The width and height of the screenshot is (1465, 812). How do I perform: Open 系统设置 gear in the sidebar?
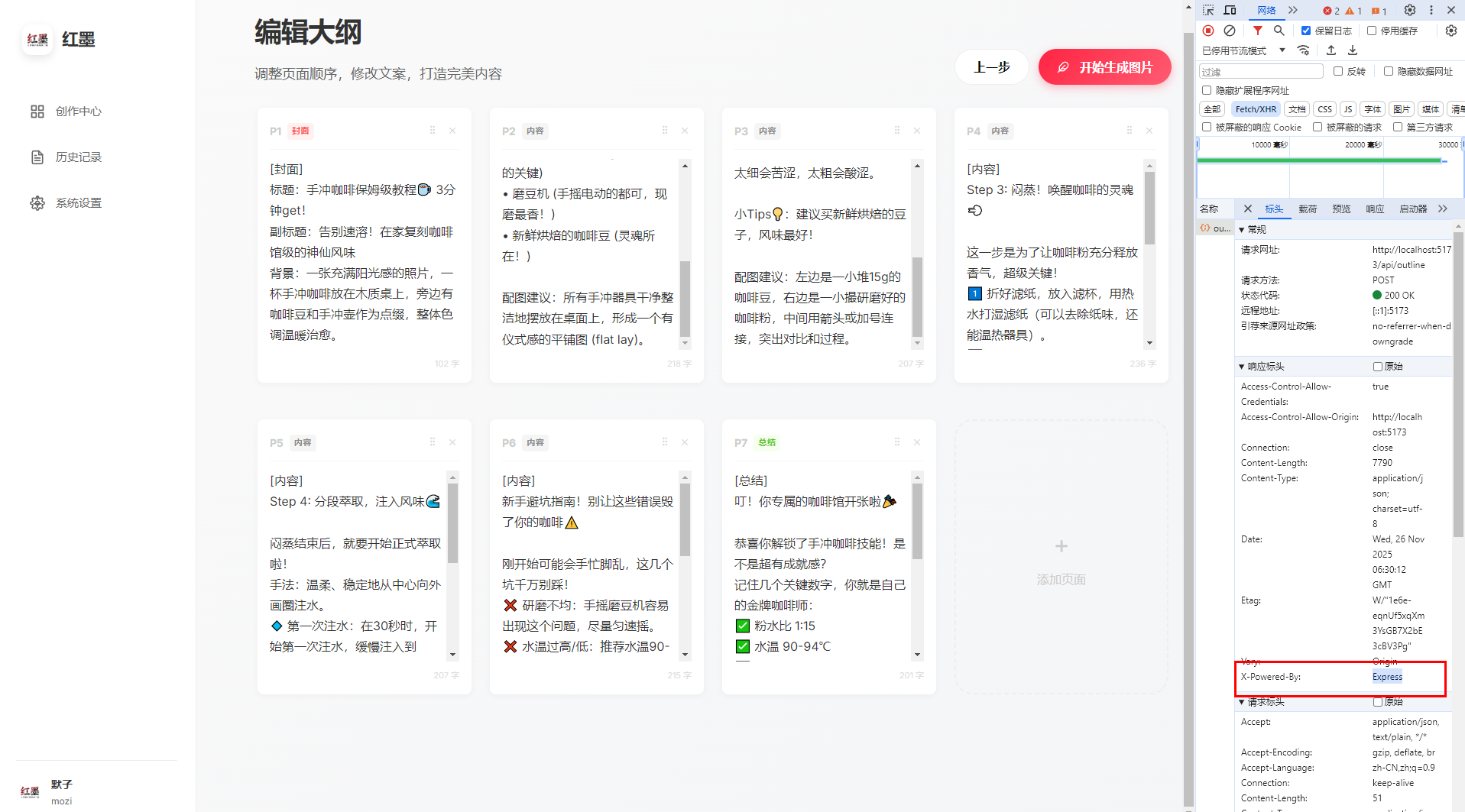pyautogui.click(x=66, y=203)
